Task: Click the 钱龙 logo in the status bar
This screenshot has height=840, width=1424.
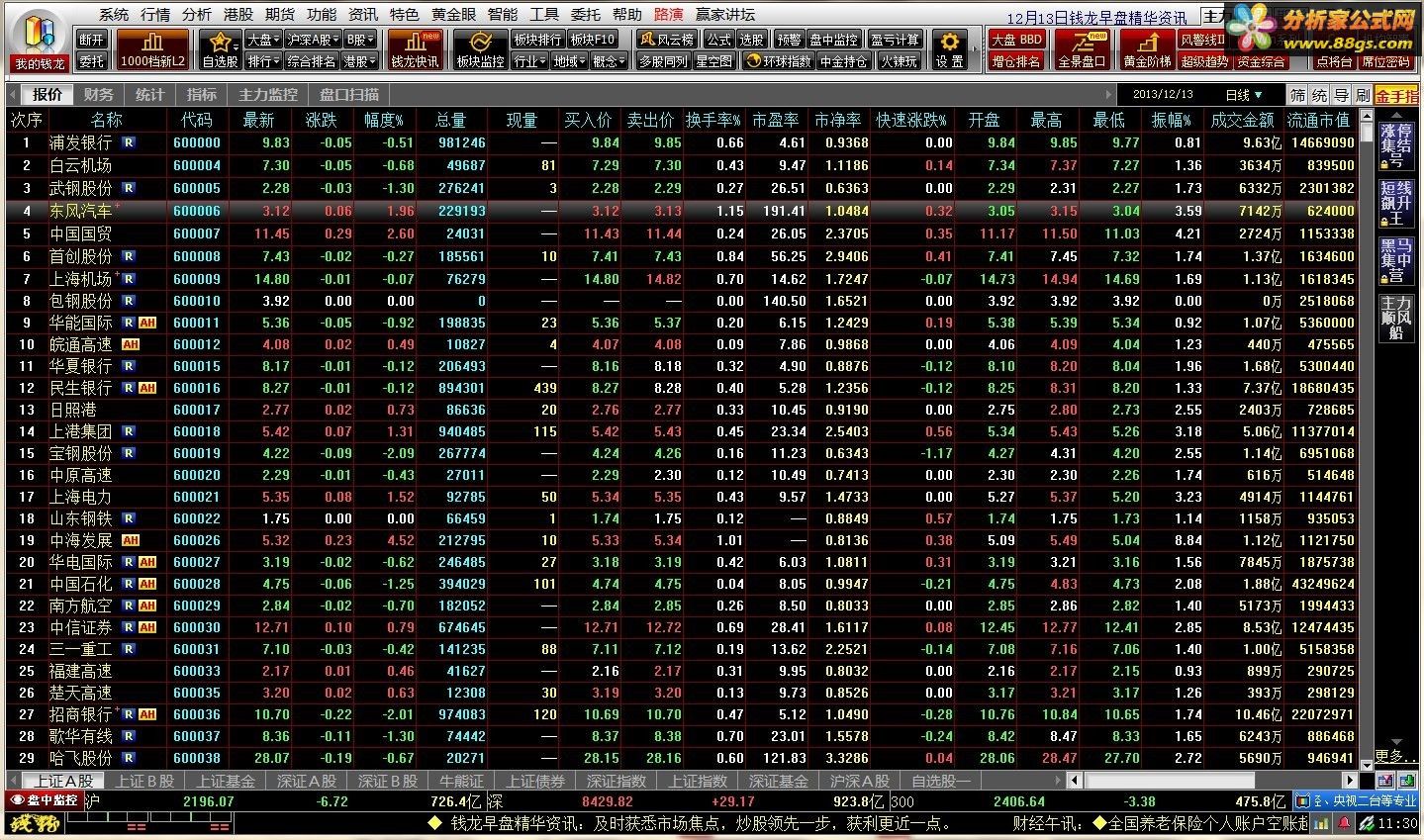Action: (34, 823)
